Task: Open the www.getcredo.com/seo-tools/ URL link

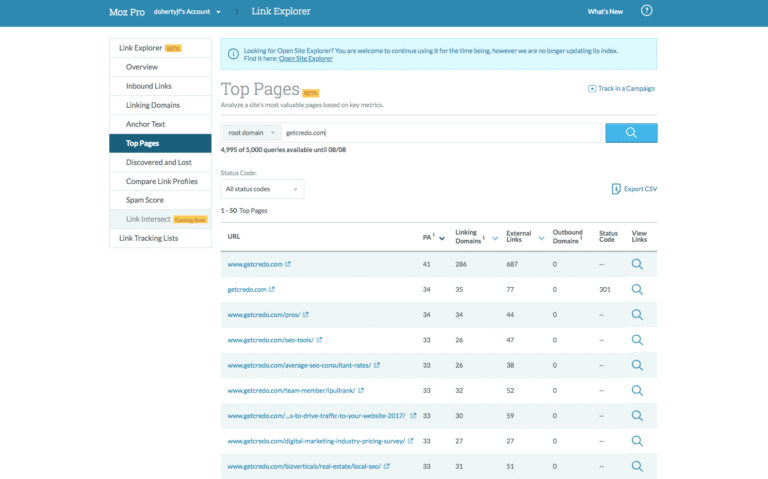Action: (x=270, y=340)
